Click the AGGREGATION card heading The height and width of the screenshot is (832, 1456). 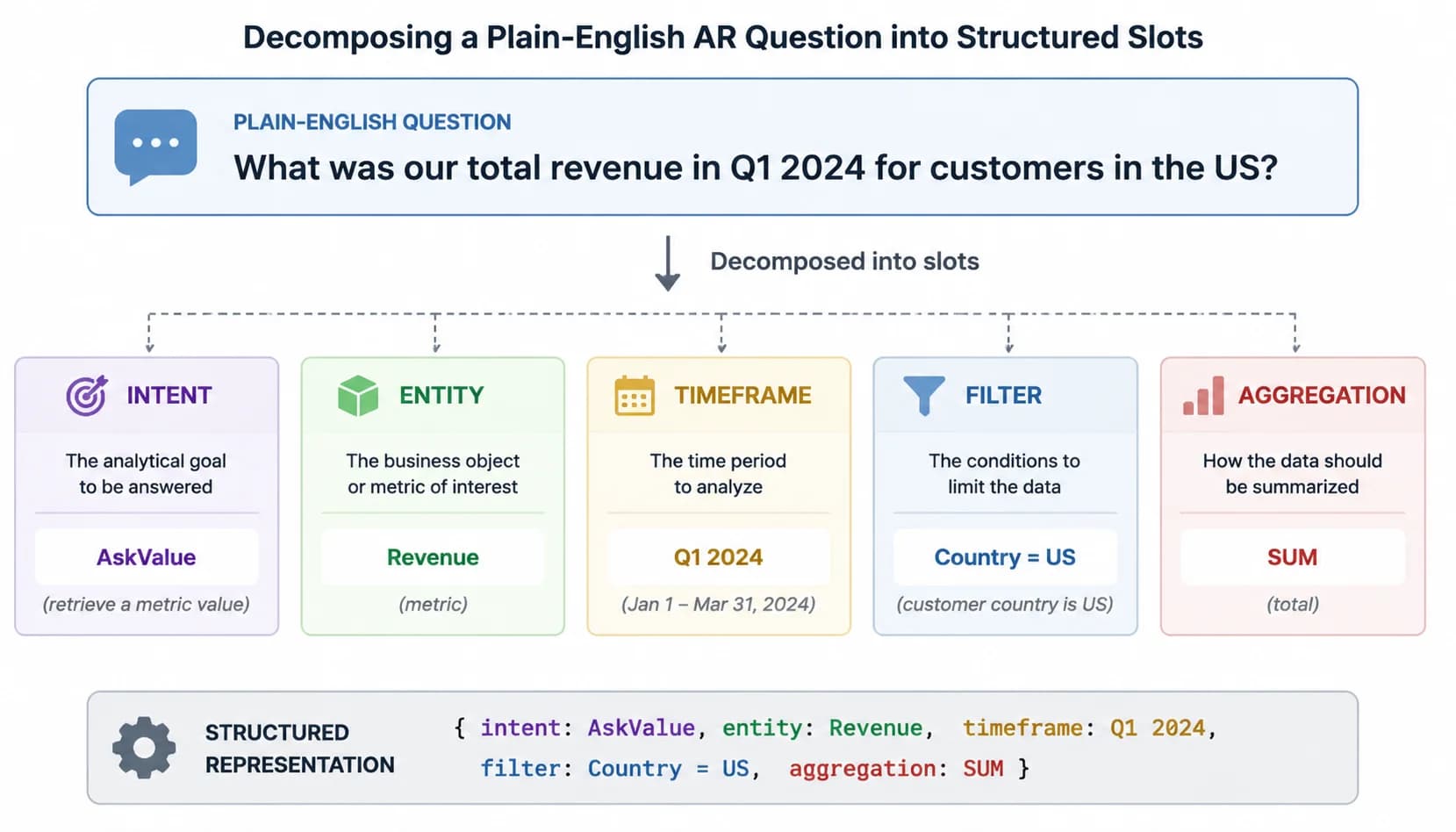(1322, 396)
